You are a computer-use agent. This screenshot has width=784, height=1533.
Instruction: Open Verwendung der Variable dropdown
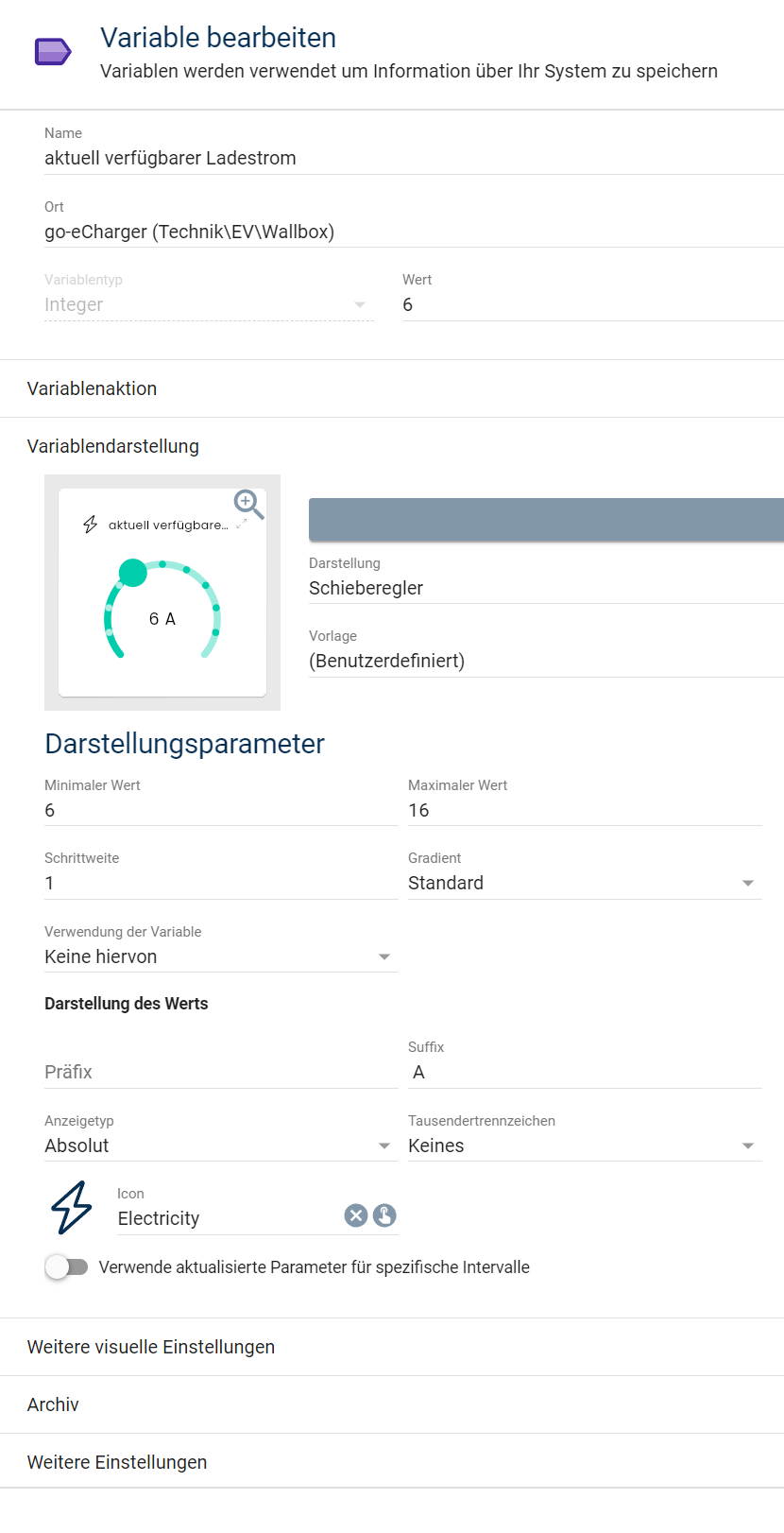[221, 956]
